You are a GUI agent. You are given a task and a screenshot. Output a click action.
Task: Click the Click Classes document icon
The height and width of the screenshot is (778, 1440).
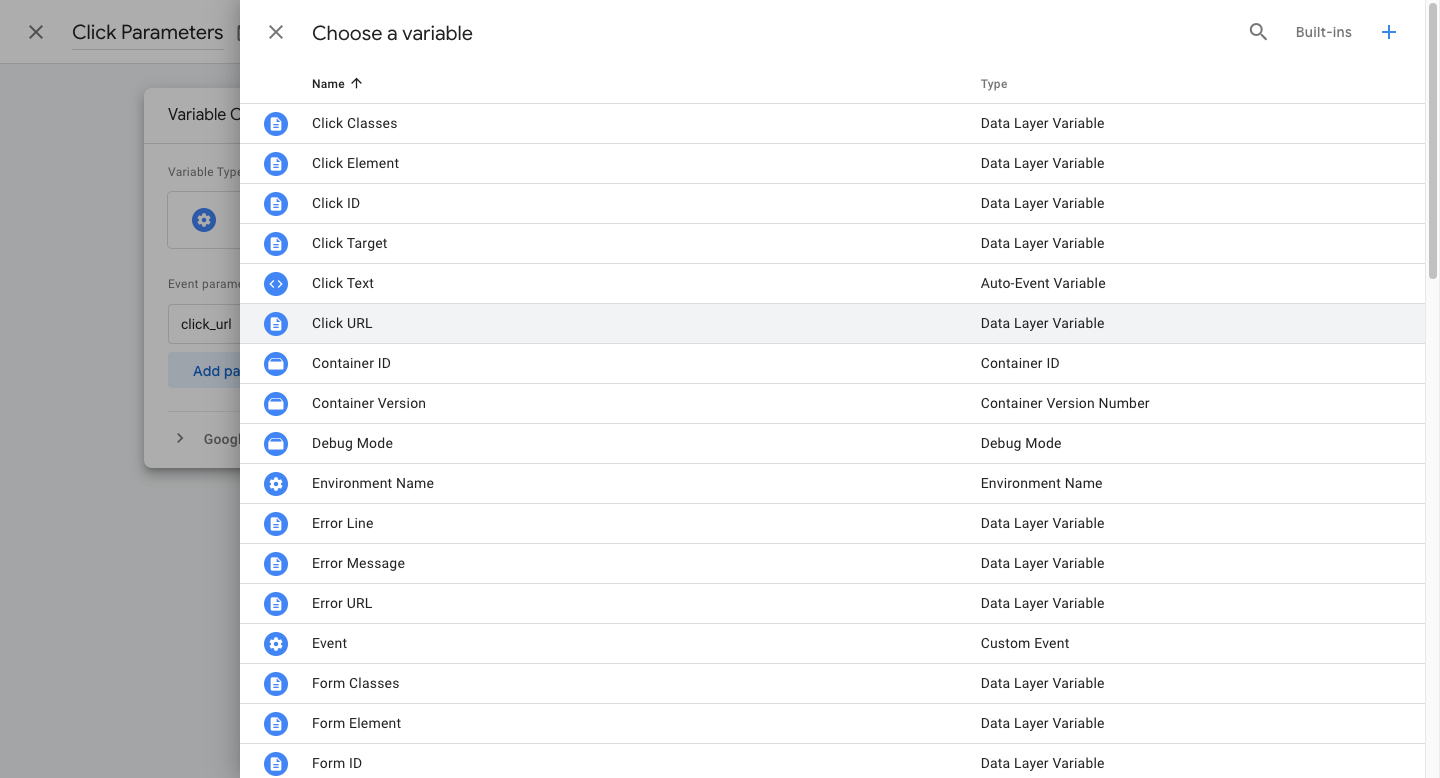point(276,124)
